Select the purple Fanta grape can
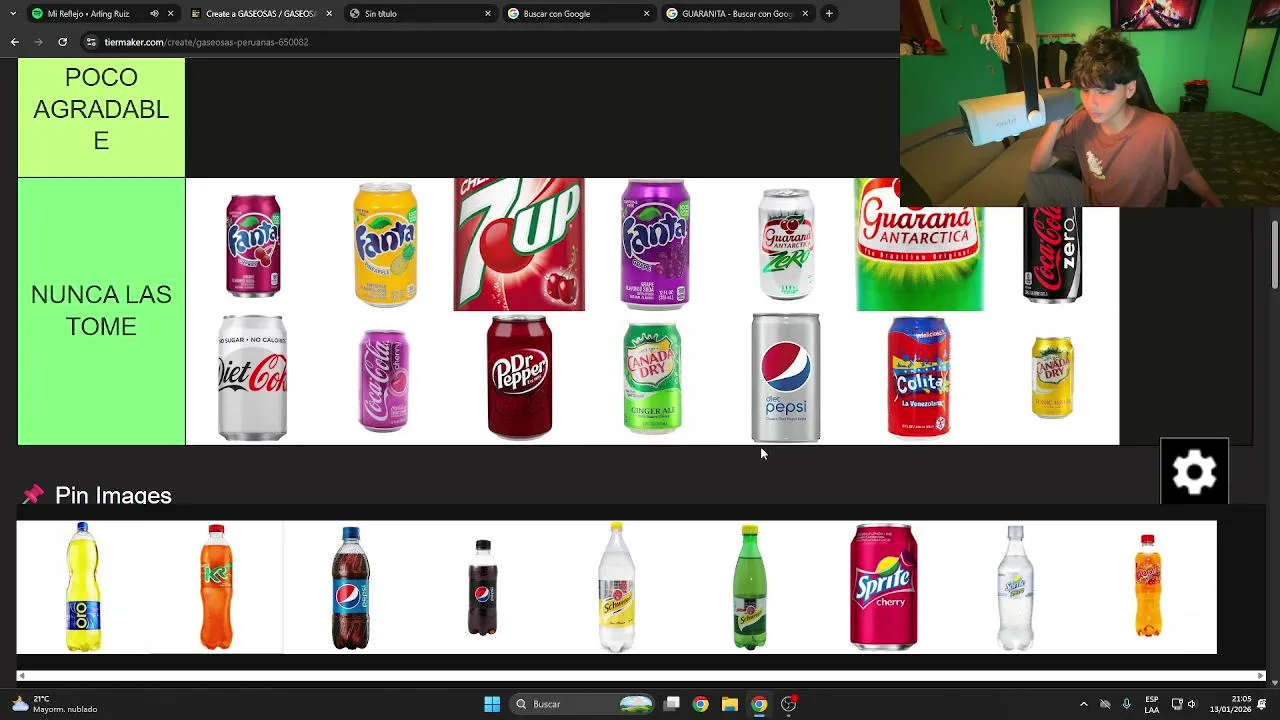The image size is (1280, 720). 655,245
